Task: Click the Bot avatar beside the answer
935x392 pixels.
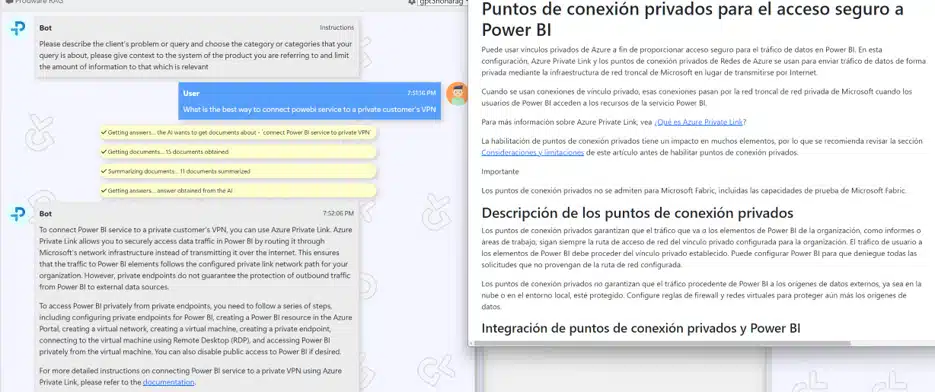Action: coord(18,214)
